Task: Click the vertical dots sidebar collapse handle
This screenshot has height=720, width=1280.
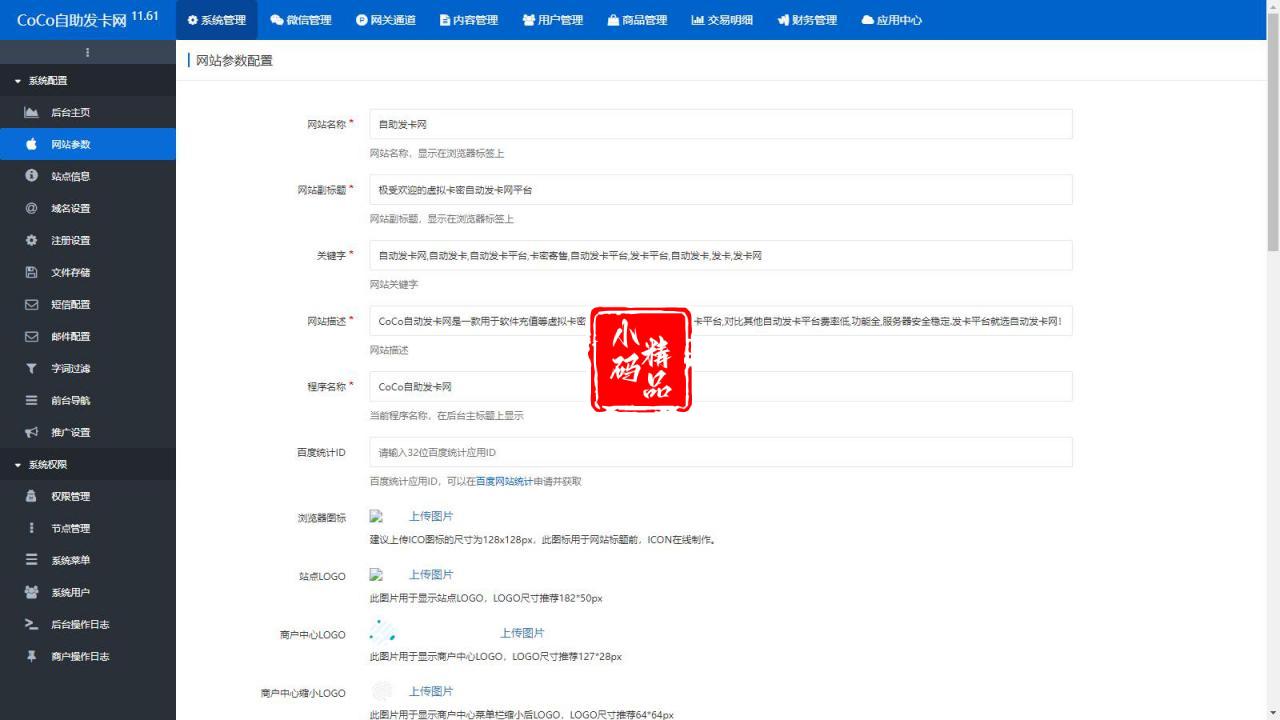Action: coord(87,52)
